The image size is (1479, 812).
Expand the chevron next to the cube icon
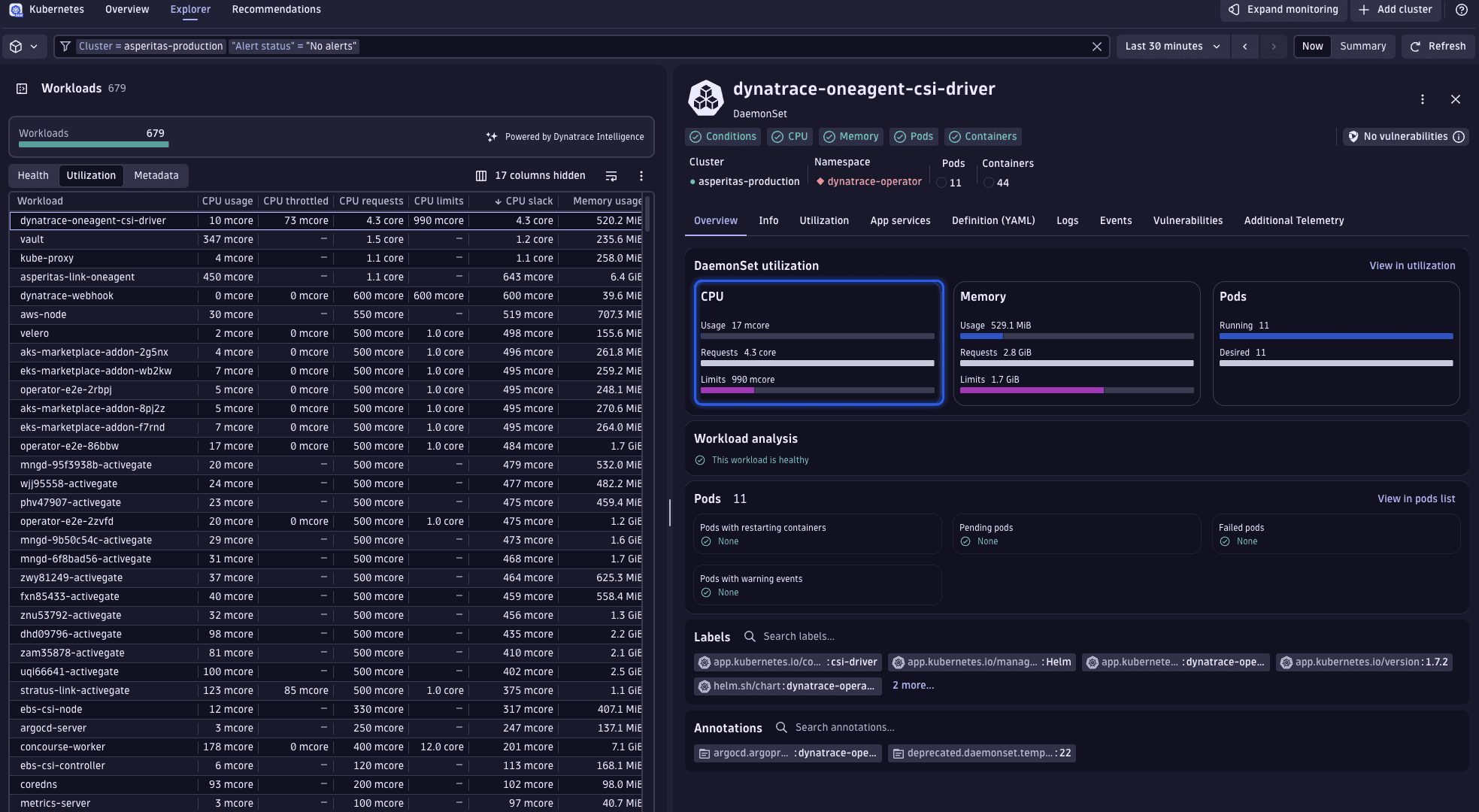coord(34,46)
